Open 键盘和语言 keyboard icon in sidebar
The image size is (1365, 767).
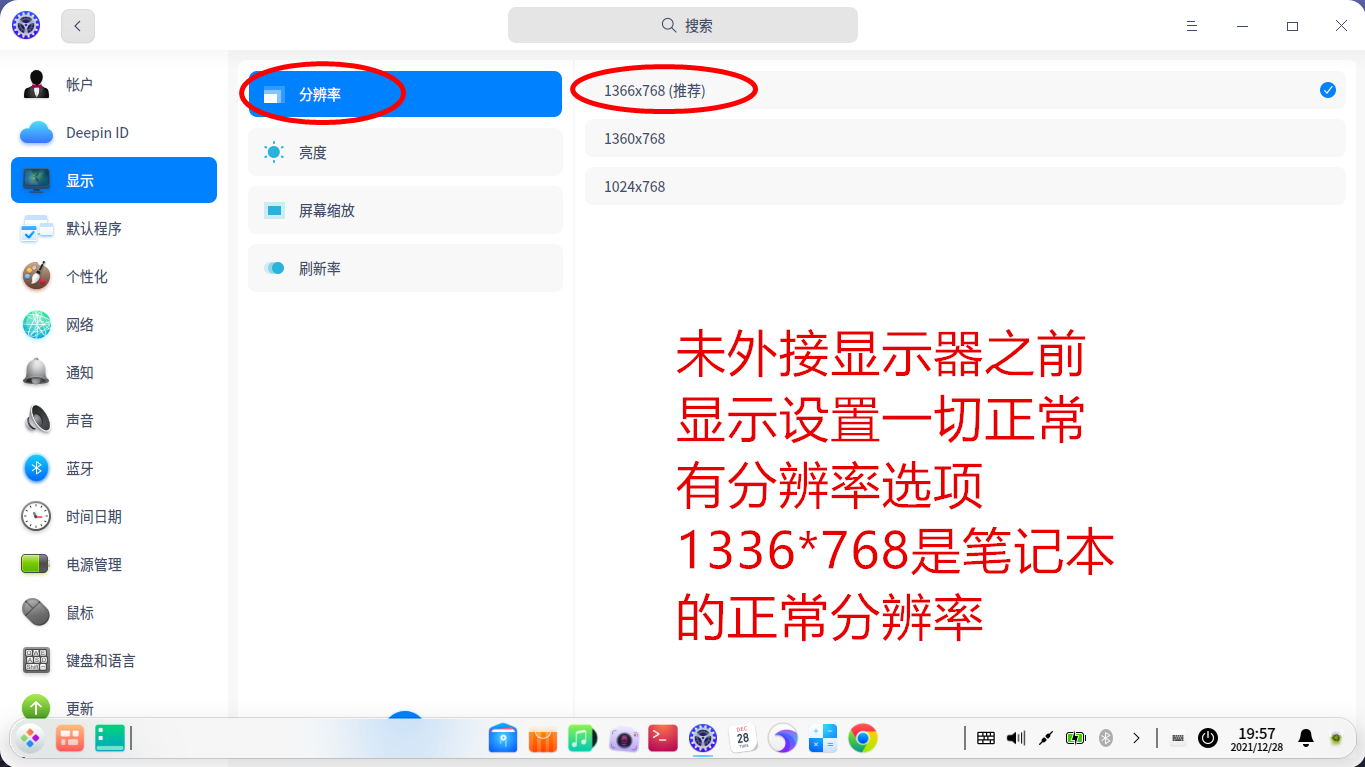click(36, 660)
